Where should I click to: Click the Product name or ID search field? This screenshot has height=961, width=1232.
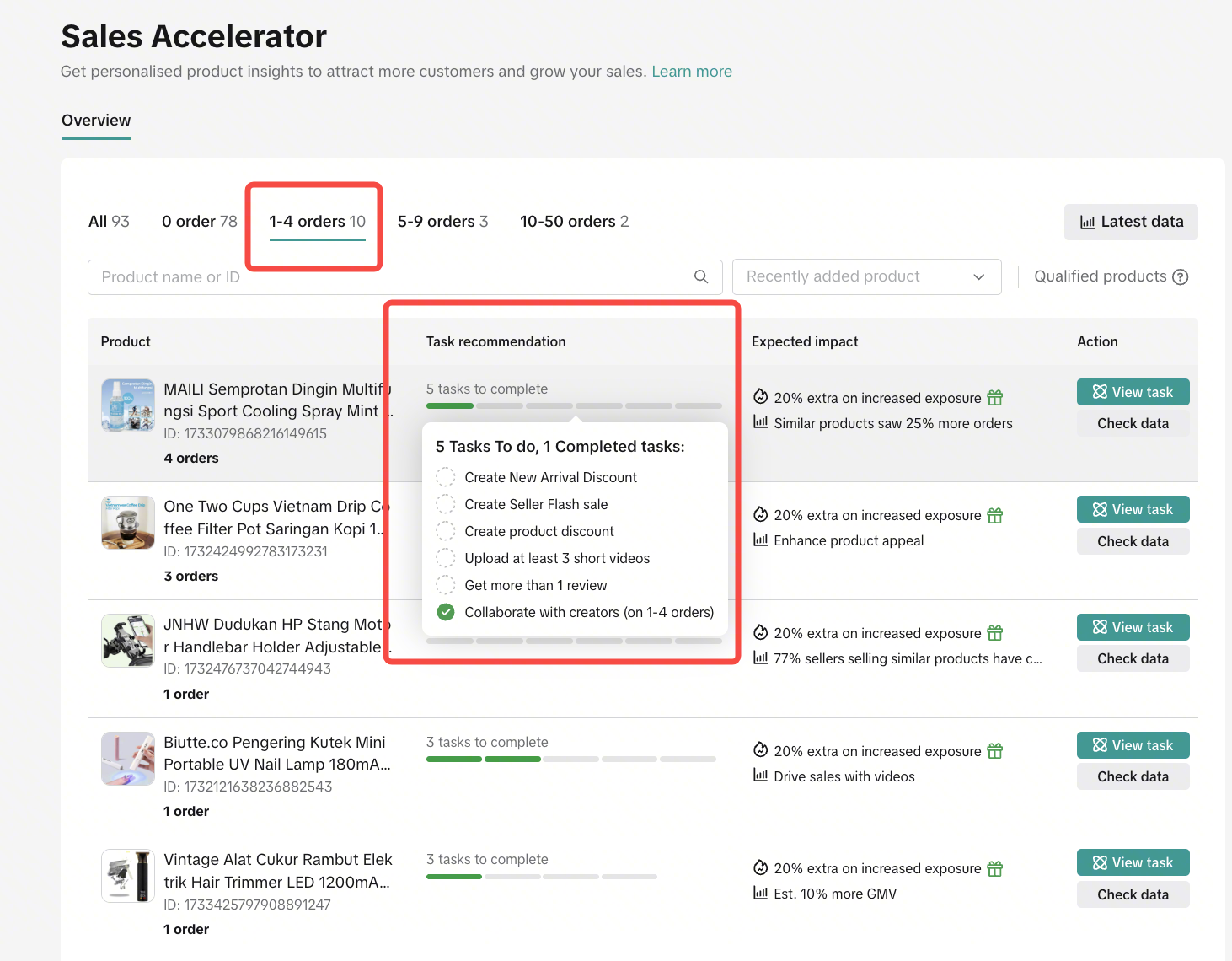click(337, 276)
